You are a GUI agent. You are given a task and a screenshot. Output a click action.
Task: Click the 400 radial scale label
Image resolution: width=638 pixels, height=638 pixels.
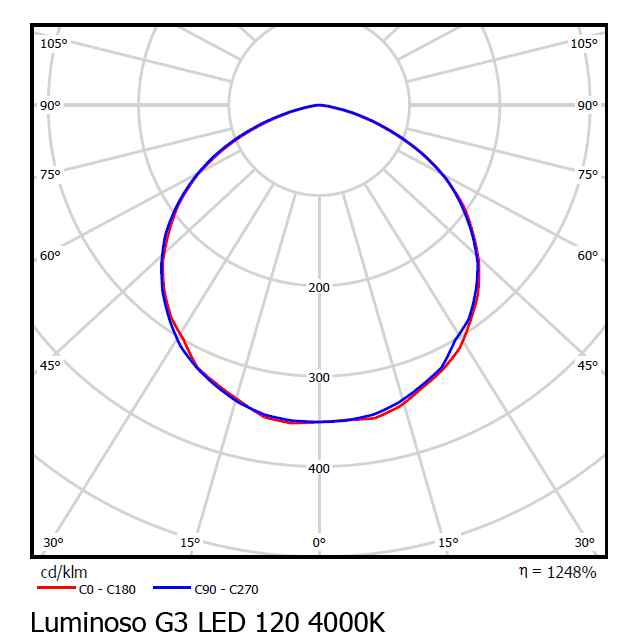(319, 468)
